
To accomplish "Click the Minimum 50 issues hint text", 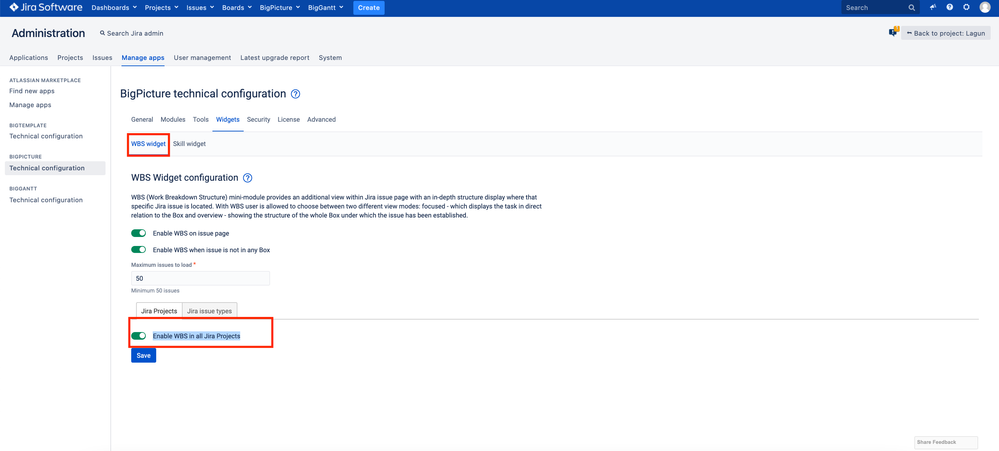I will coord(155,290).
